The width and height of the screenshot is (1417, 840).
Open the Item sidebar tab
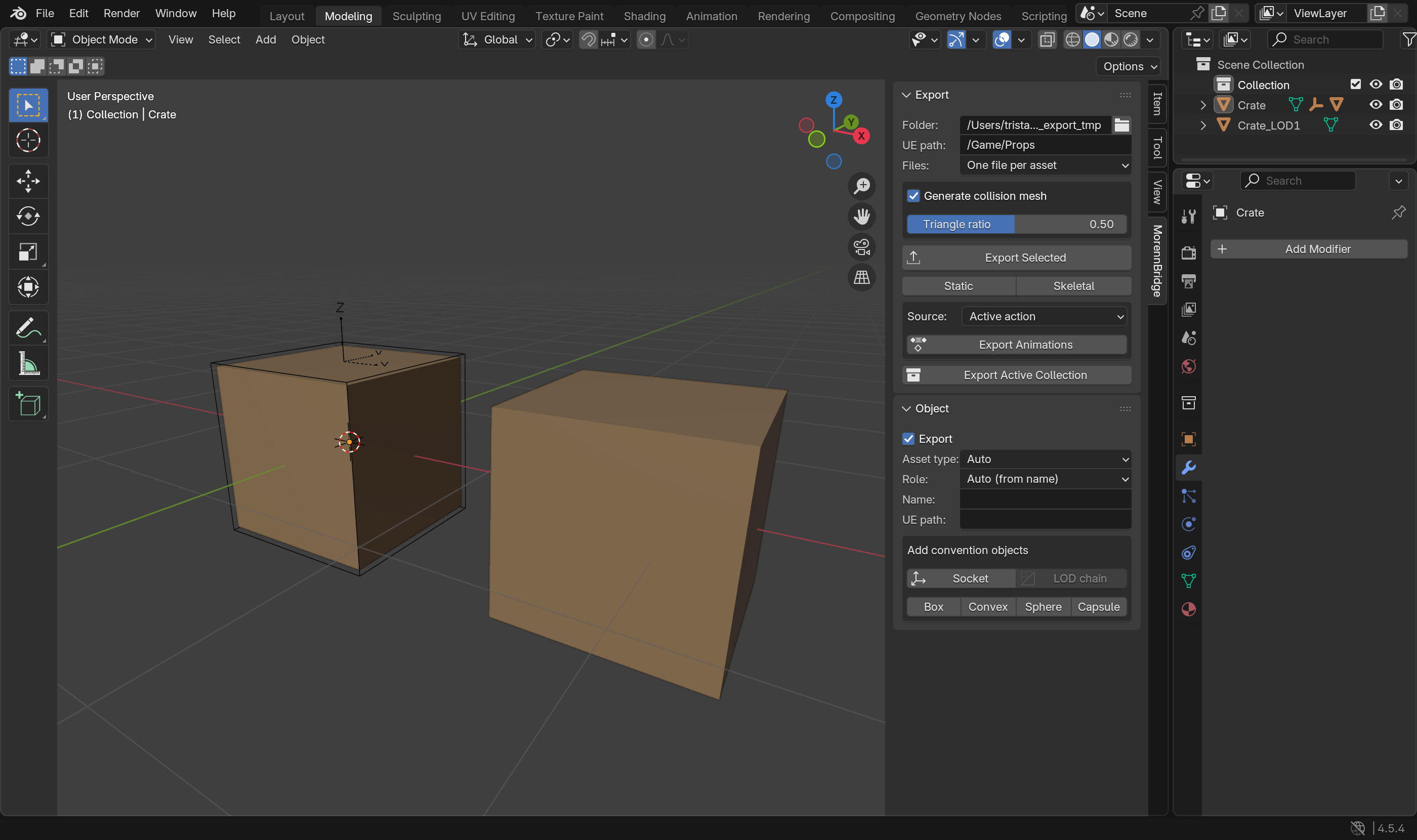pyautogui.click(x=1157, y=103)
